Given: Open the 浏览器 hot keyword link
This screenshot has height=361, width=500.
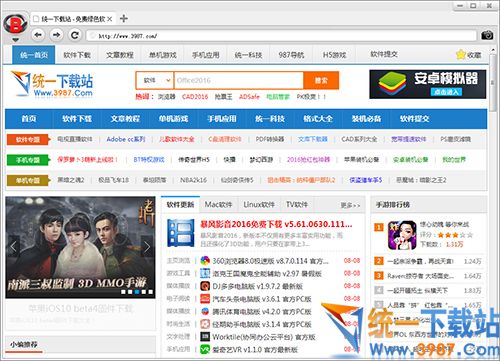Looking at the screenshot, I should [166, 97].
